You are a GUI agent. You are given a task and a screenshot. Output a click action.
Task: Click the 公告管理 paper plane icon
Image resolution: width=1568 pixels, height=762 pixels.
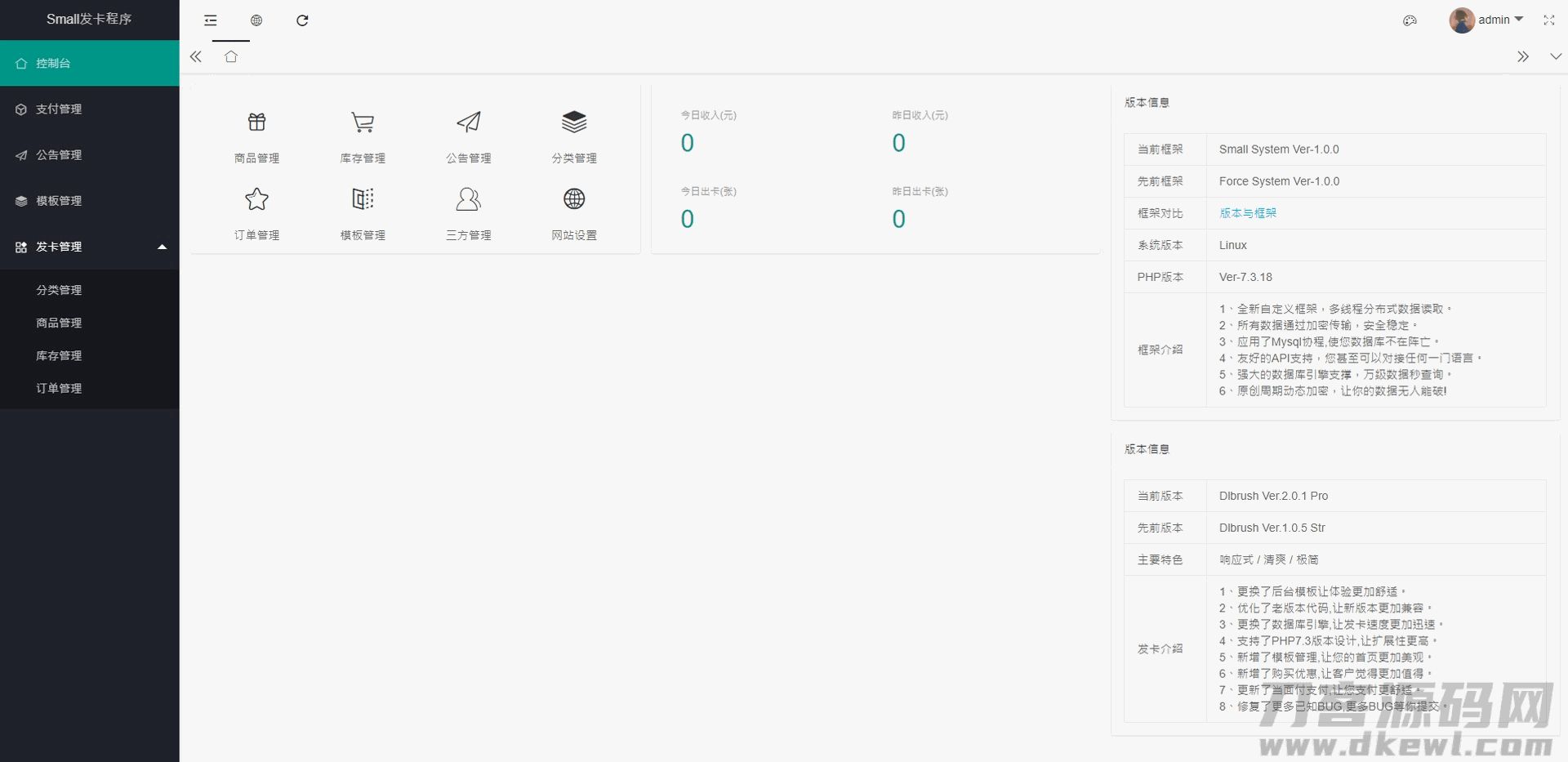468,123
